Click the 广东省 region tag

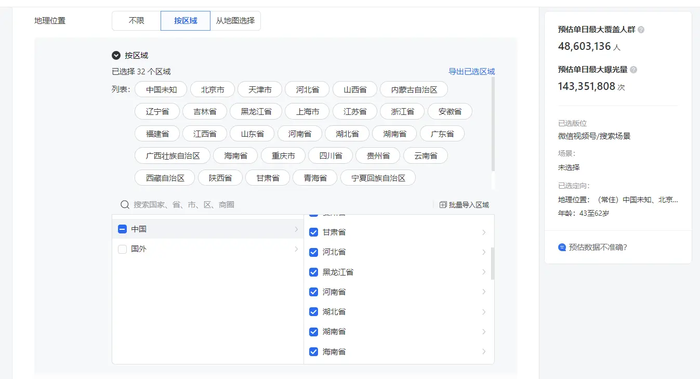coord(442,133)
